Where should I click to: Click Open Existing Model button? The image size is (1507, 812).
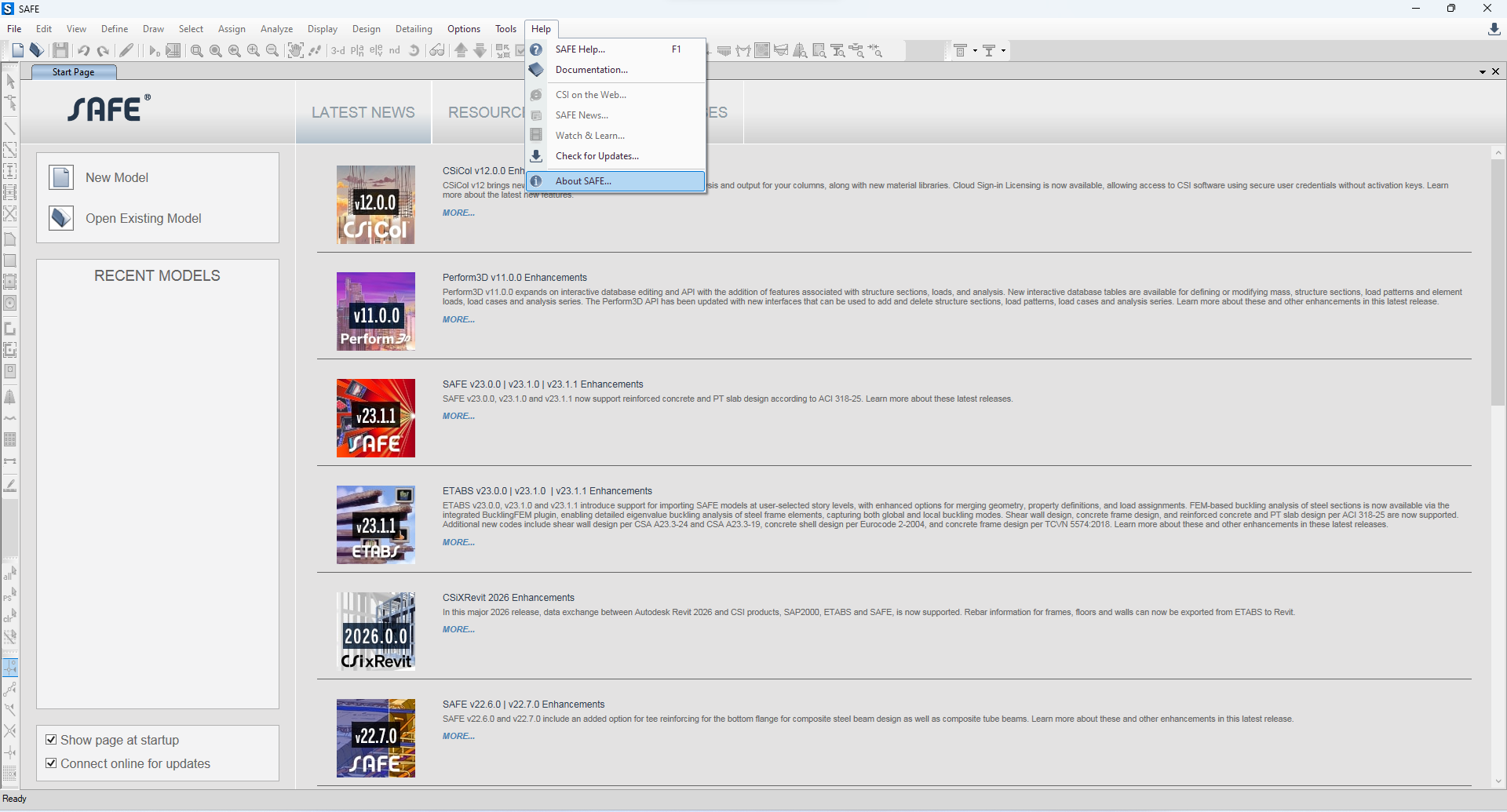click(143, 218)
